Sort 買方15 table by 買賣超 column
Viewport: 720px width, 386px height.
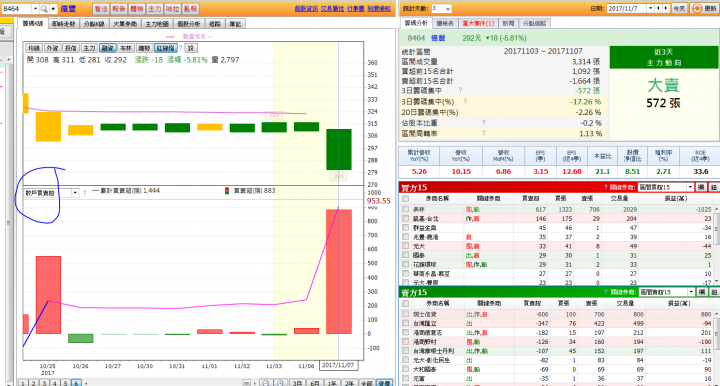tap(530, 199)
